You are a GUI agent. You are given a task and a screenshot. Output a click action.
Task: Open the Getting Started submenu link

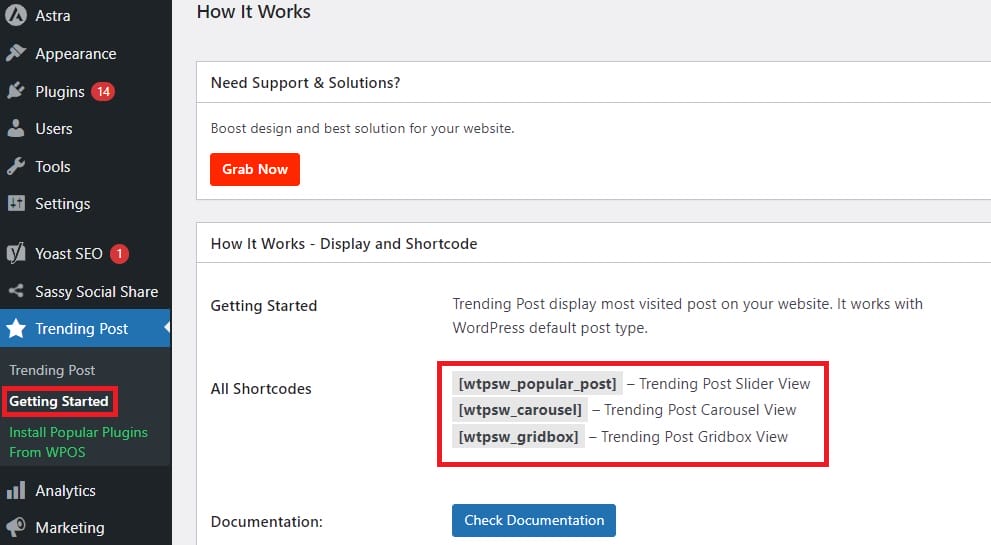coord(59,401)
